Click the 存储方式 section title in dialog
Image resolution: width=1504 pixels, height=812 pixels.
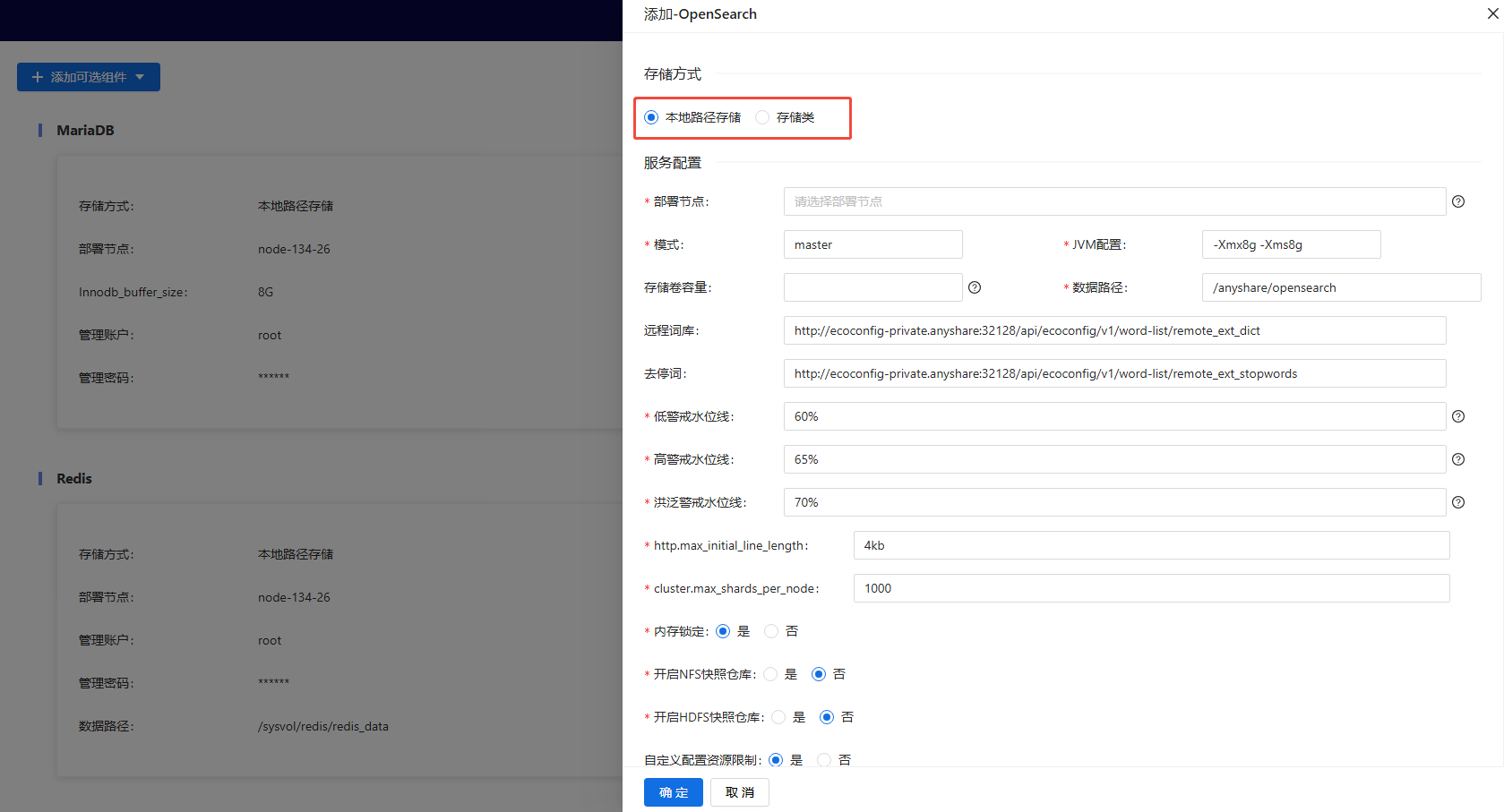coord(673,73)
